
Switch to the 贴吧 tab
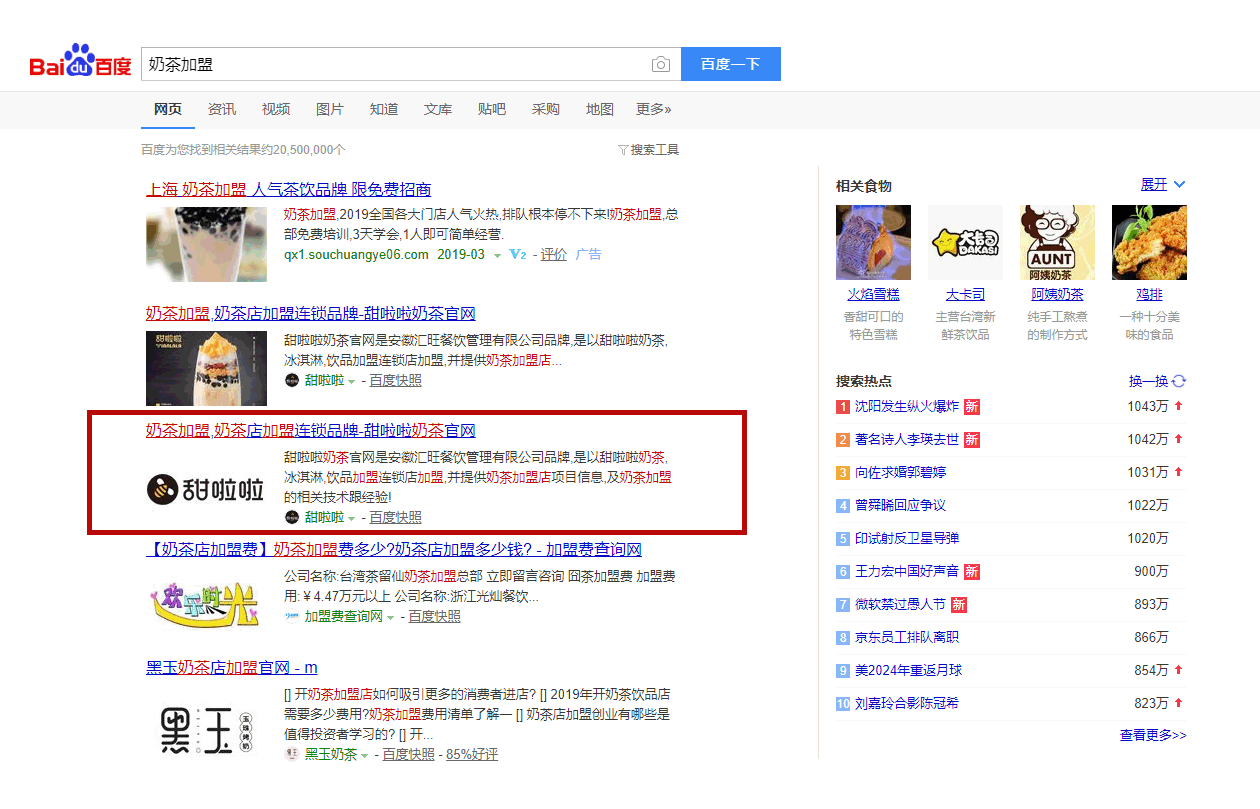pos(492,110)
